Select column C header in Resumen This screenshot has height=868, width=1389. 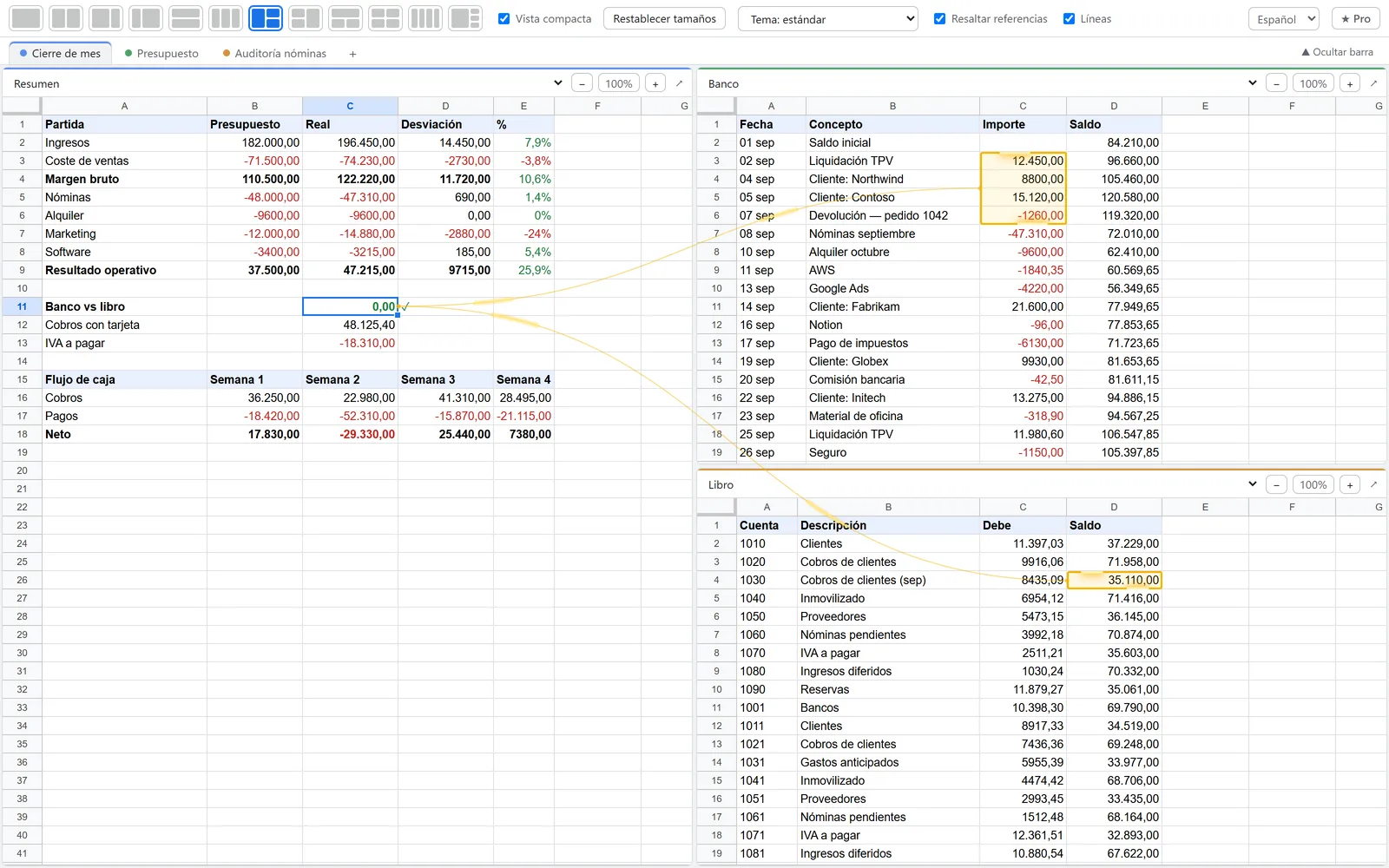[x=350, y=106]
